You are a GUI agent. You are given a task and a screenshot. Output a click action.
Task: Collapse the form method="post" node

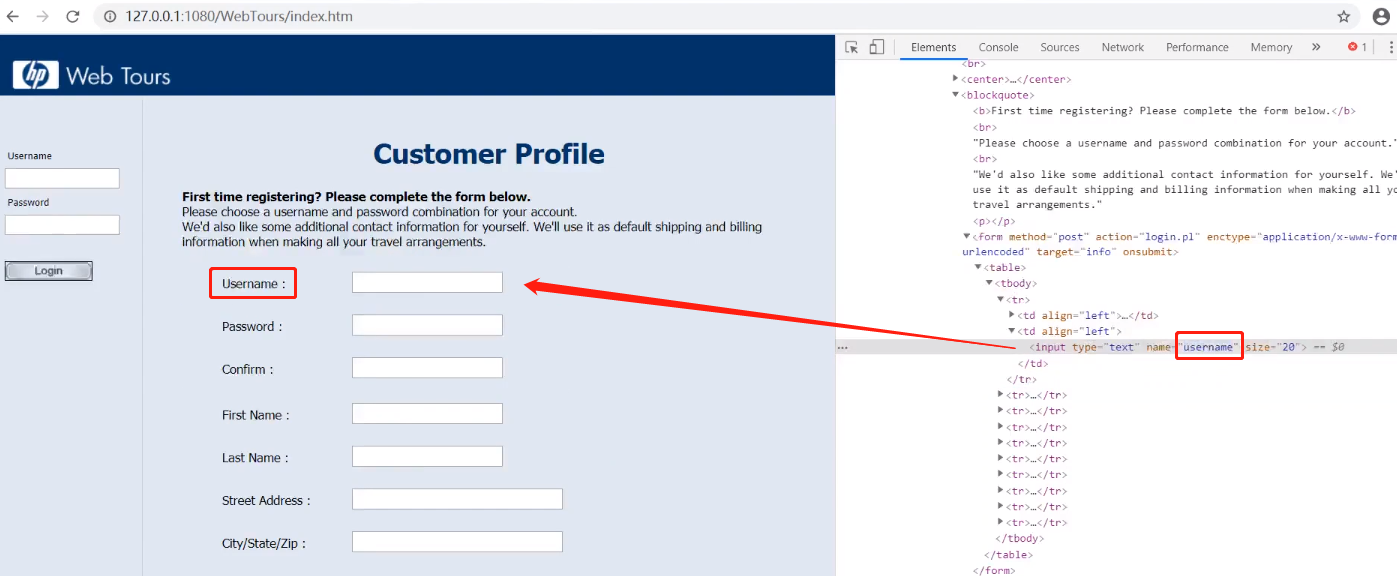tap(967, 237)
